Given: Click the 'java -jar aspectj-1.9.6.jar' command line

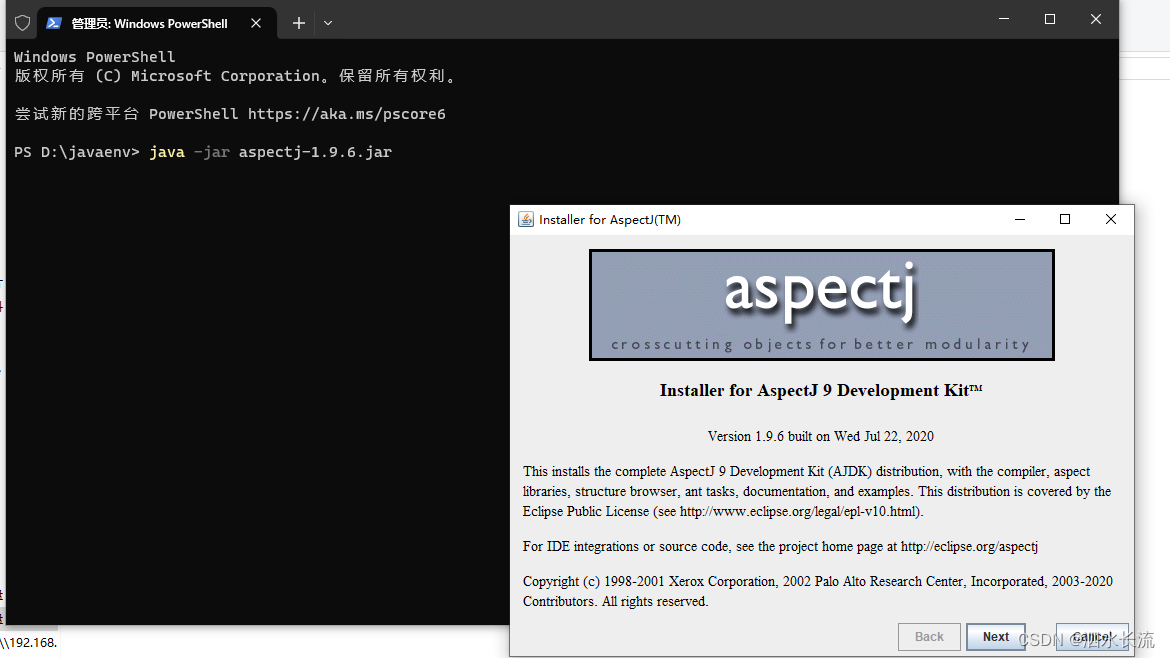Looking at the screenshot, I should click(270, 152).
